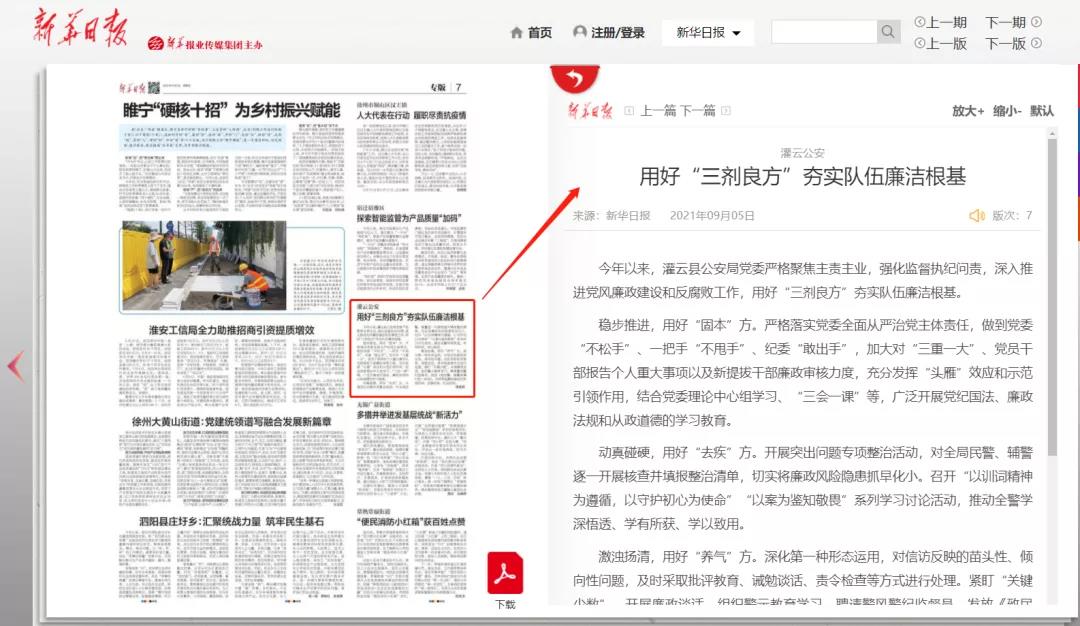Click the 下载 label under the PDF icon
1080x626 pixels.
click(505, 604)
